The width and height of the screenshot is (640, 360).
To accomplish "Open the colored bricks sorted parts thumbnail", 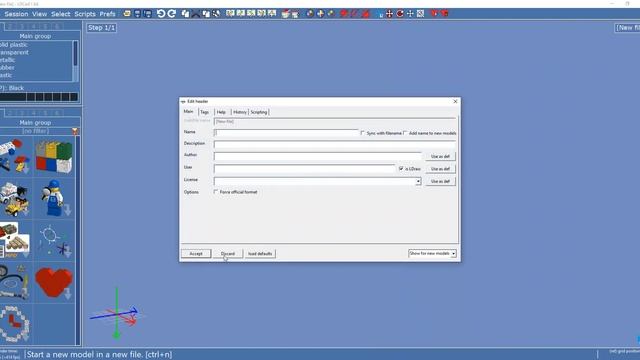I will pyautogui.click(x=54, y=156).
